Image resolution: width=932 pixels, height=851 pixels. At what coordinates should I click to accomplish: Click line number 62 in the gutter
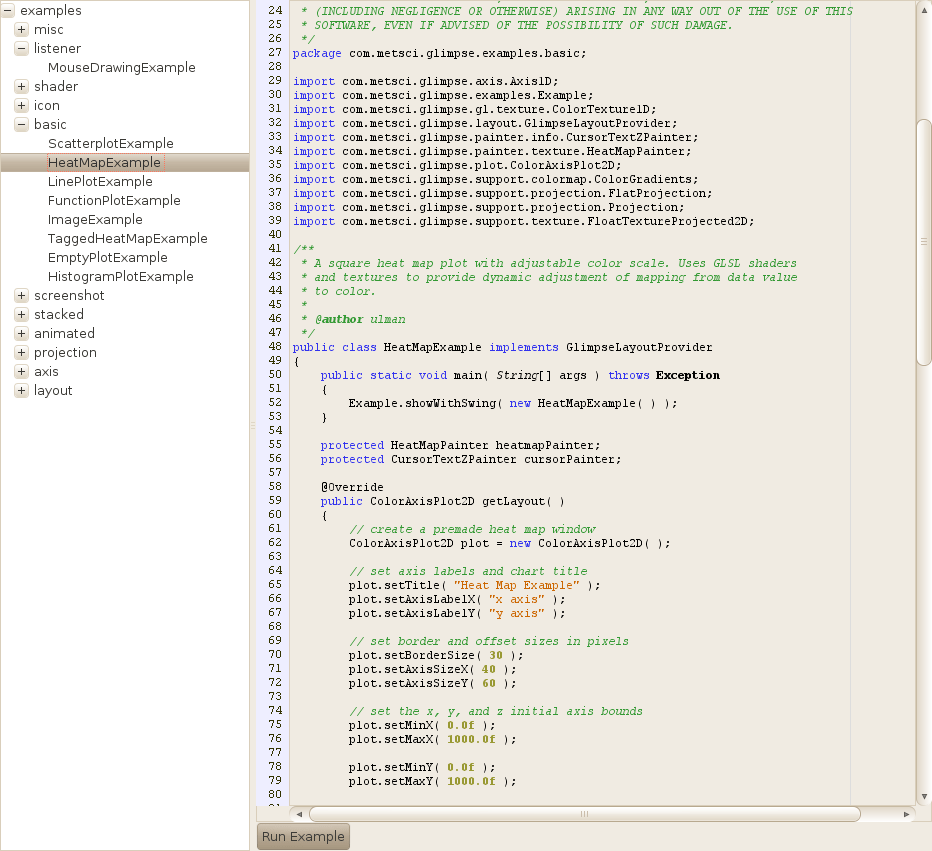click(275, 543)
